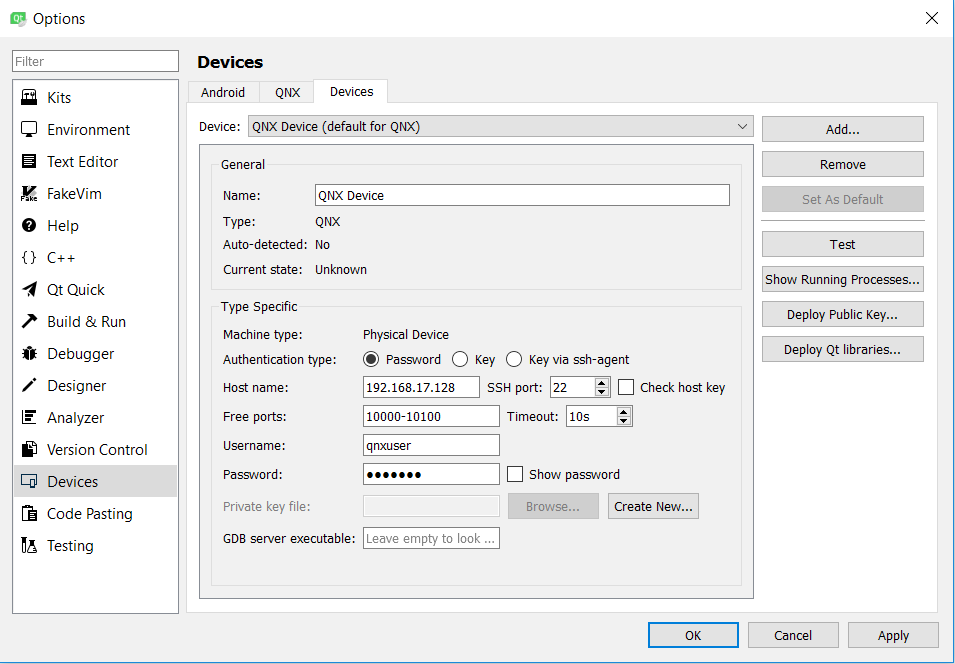Click the Filter search field

pyautogui.click(x=95, y=61)
